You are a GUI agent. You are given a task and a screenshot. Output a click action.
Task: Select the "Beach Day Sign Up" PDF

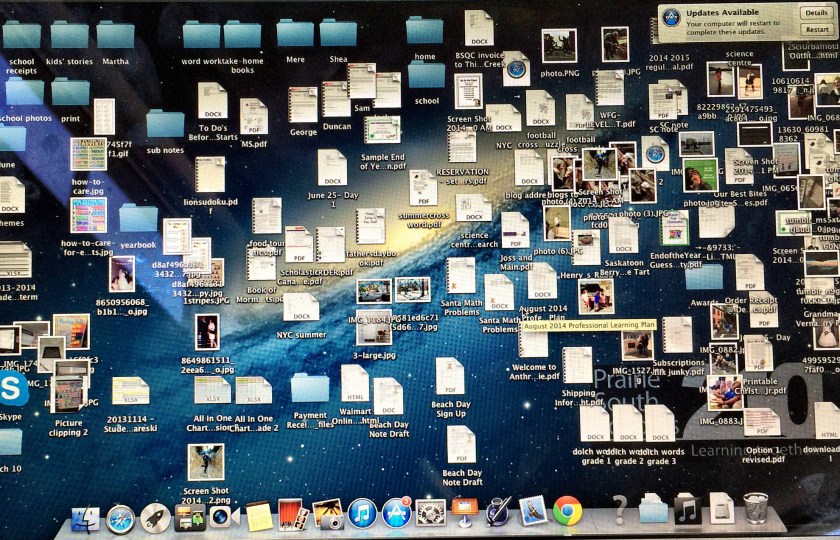coord(450,377)
